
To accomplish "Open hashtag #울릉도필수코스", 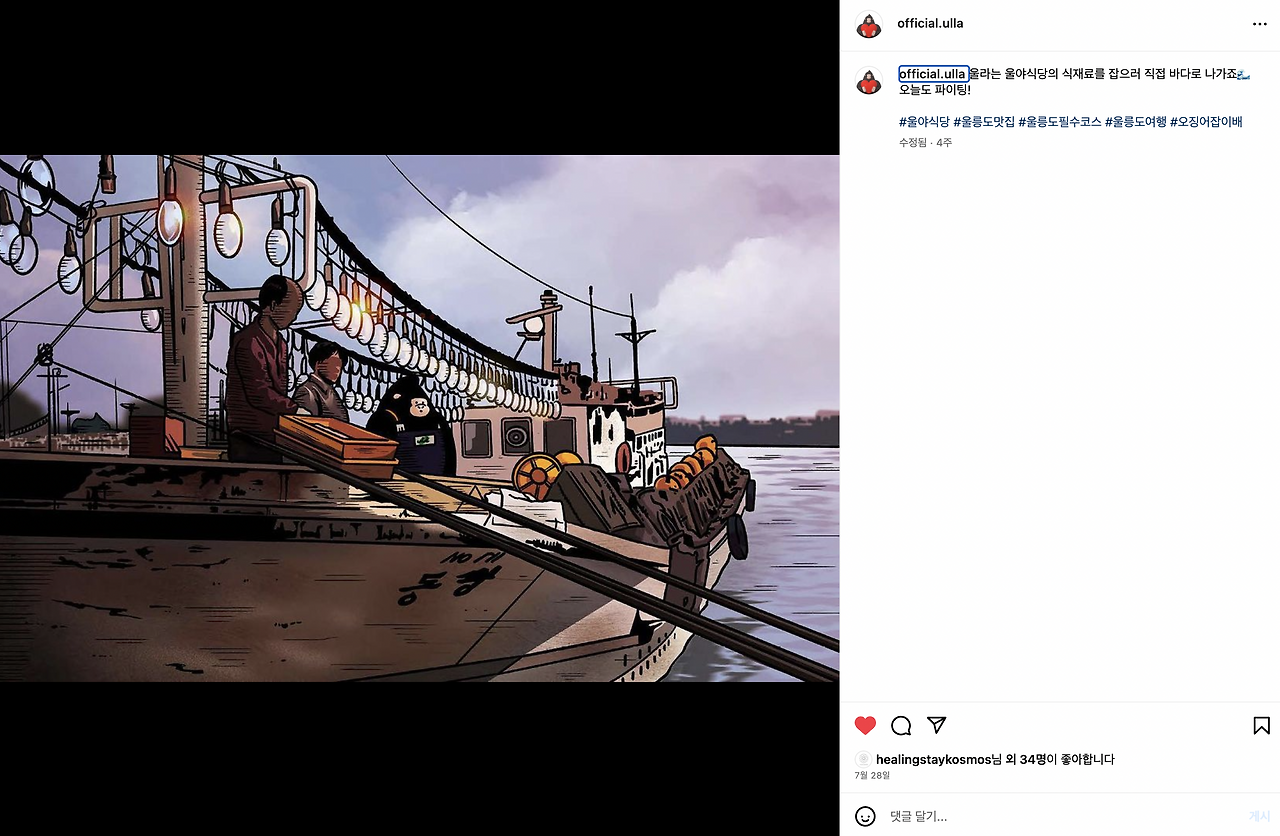I will click(1060, 122).
